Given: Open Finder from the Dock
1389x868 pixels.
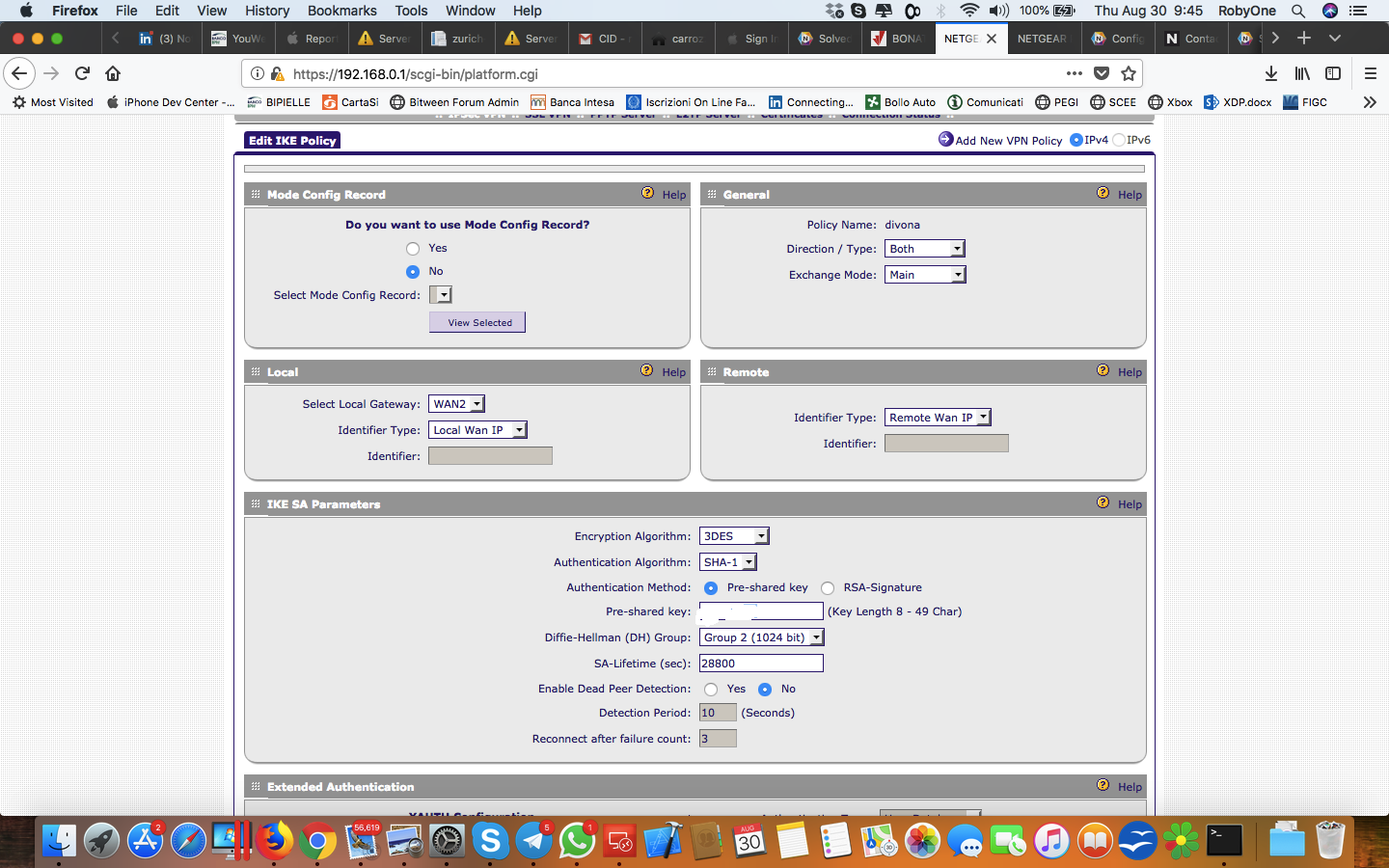Looking at the screenshot, I should [x=59, y=841].
